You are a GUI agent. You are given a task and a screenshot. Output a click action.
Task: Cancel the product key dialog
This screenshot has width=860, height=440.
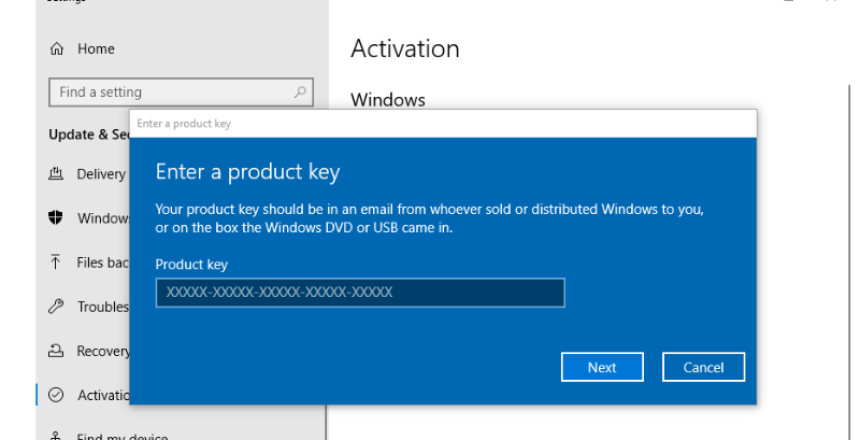[x=703, y=367]
